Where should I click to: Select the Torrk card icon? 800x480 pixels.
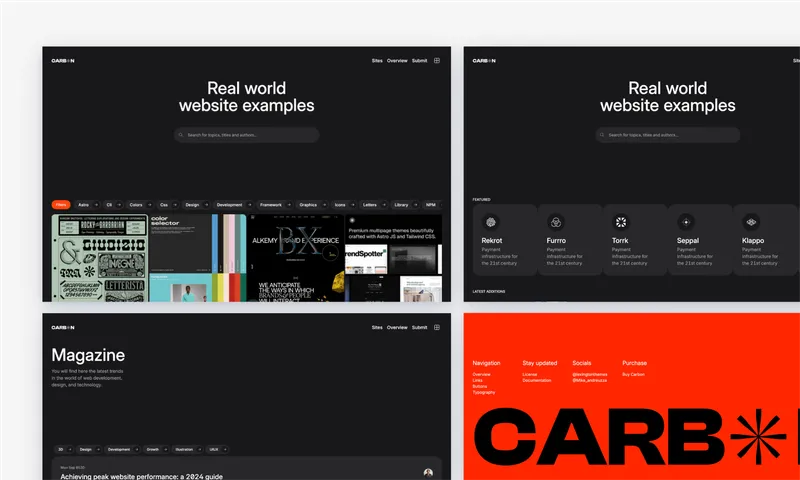click(621, 222)
